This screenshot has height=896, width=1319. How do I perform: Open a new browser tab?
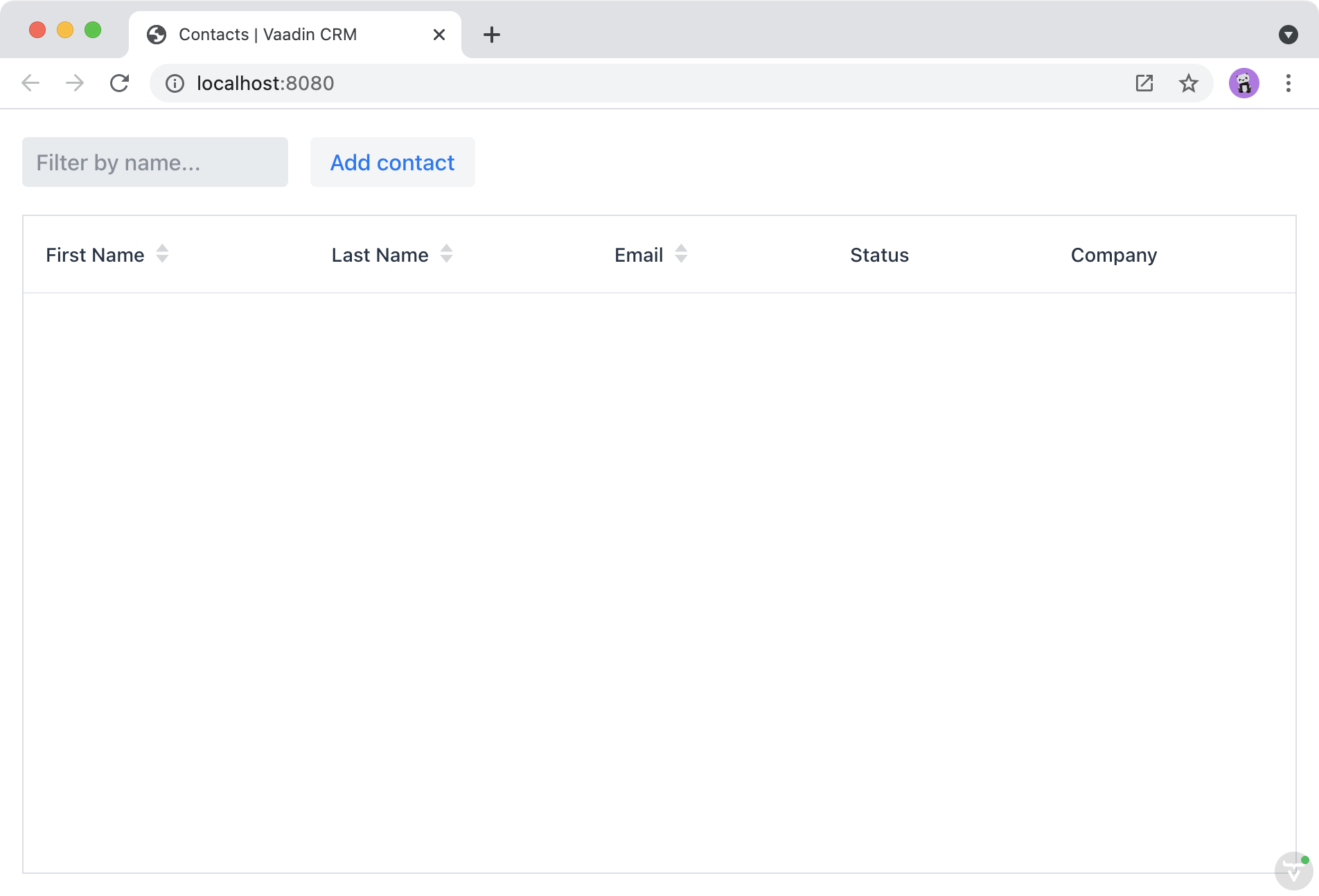492,35
